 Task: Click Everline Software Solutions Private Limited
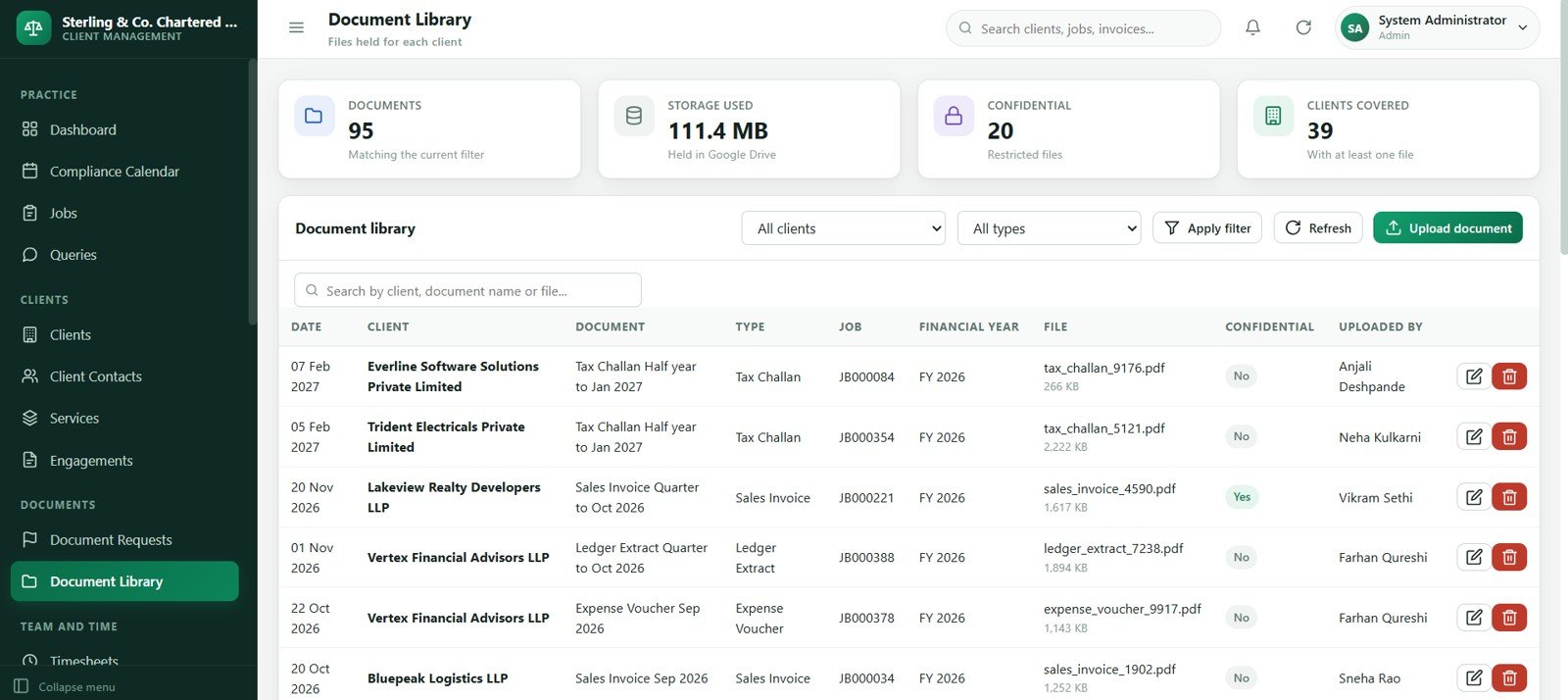(453, 376)
